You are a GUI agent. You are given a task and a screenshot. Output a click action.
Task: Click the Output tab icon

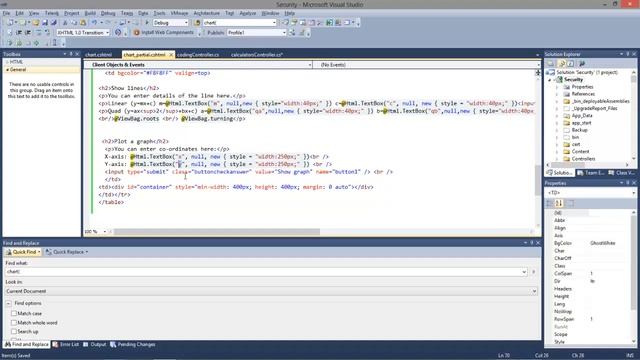pos(86,344)
